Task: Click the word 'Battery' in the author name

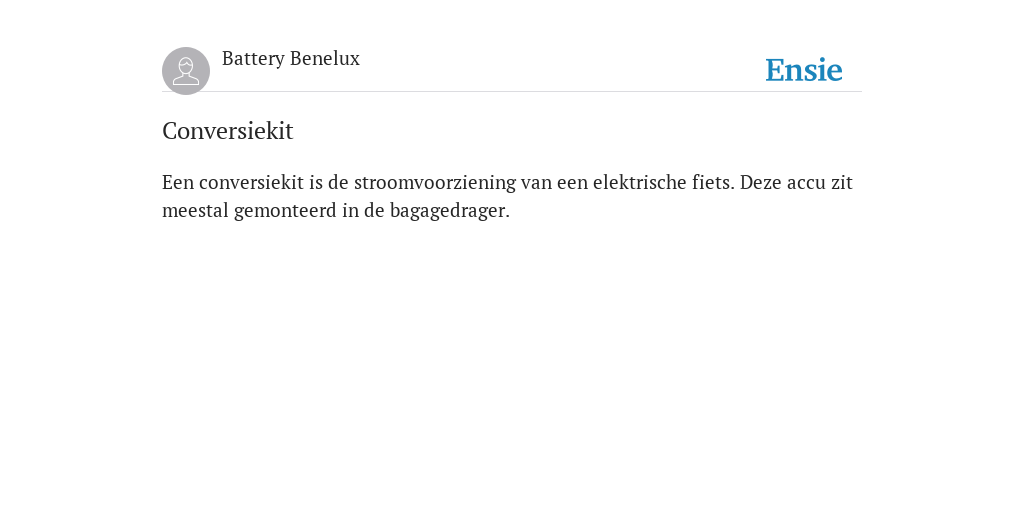Action: (x=253, y=59)
